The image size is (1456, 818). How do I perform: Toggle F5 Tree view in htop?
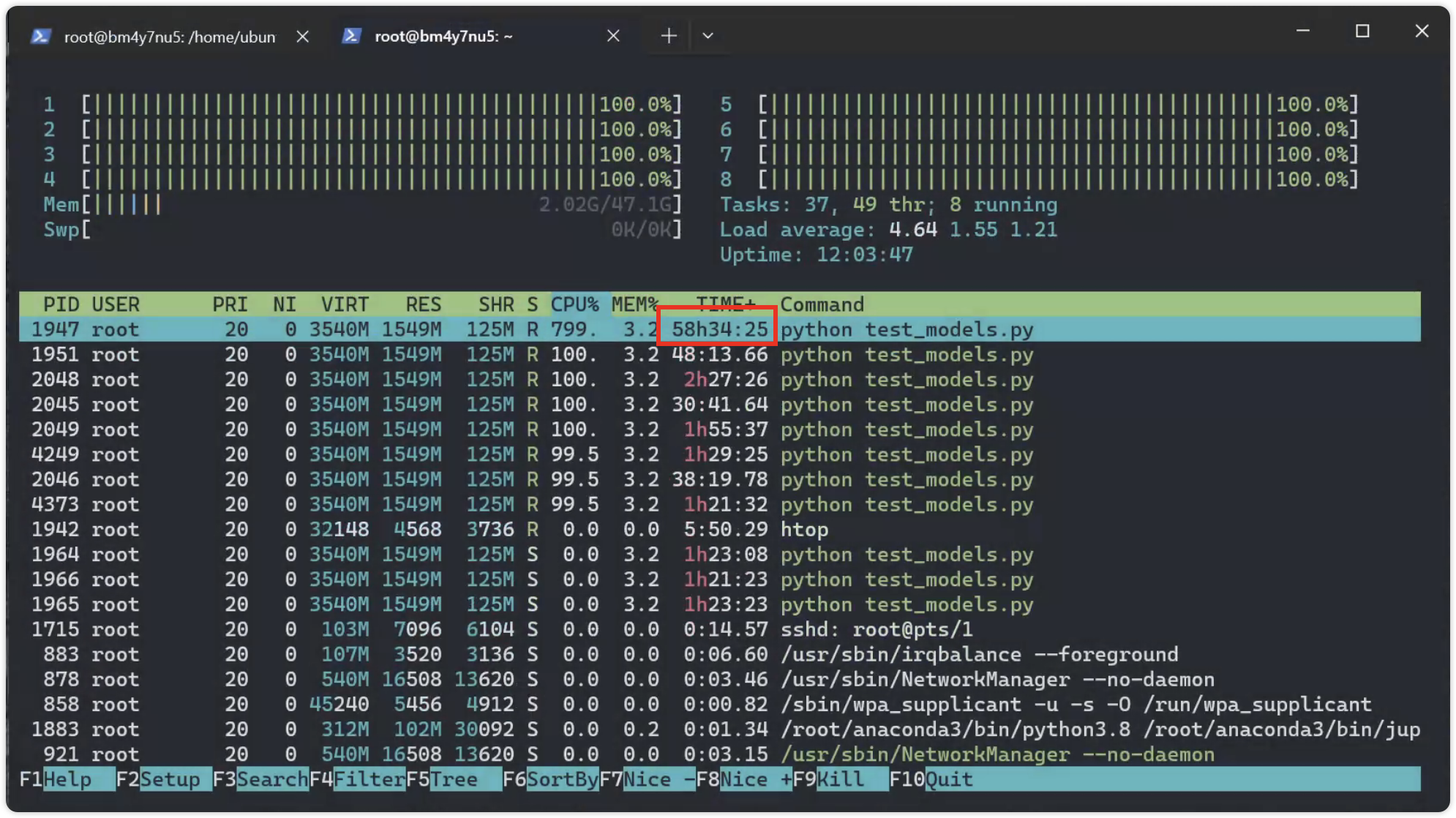(454, 779)
